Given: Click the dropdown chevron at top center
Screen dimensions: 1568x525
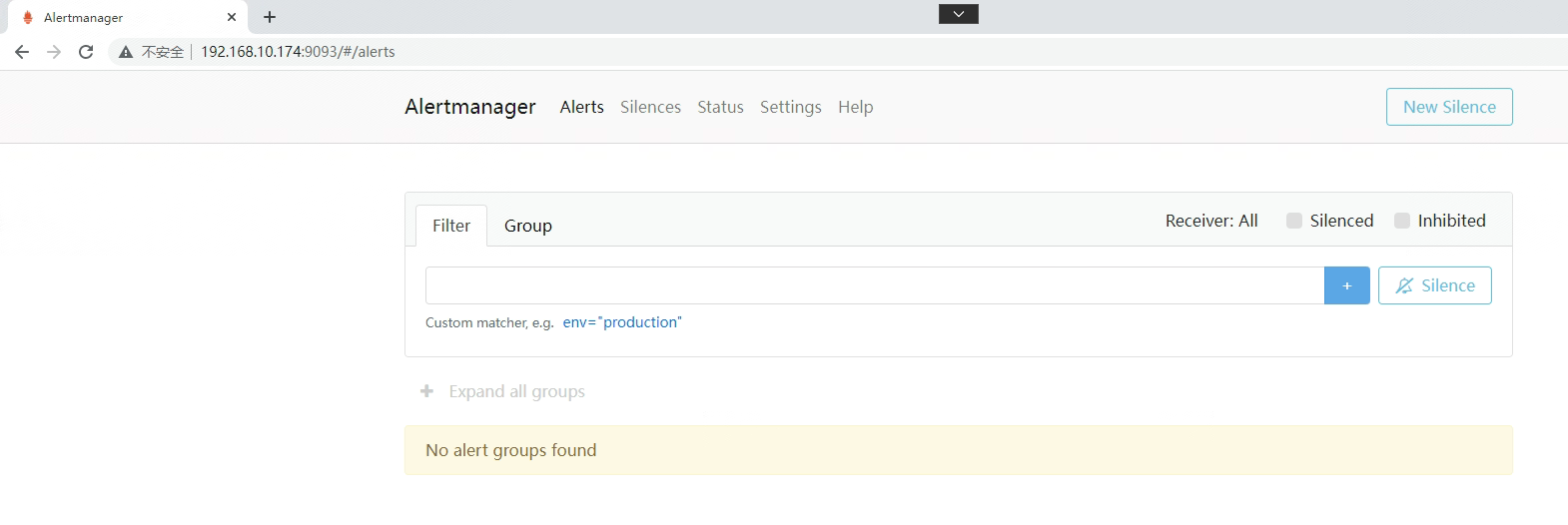Looking at the screenshot, I should click(x=959, y=14).
